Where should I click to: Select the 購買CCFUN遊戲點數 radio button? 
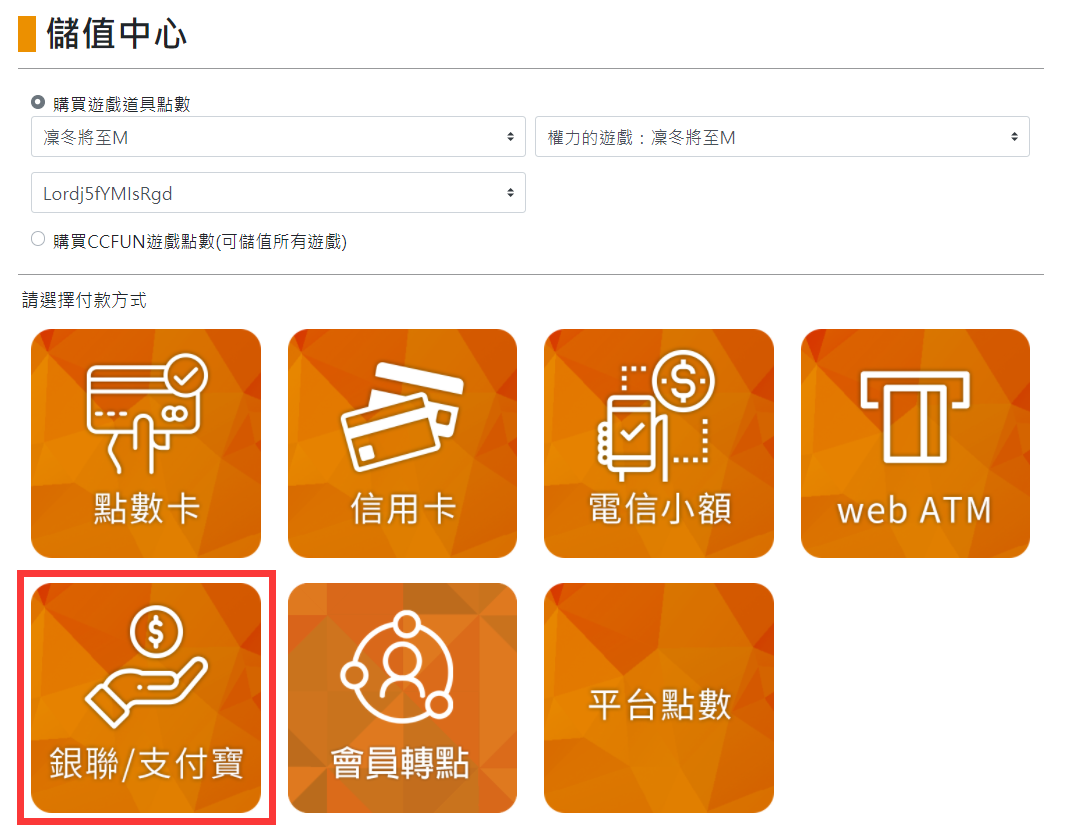[38, 239]
